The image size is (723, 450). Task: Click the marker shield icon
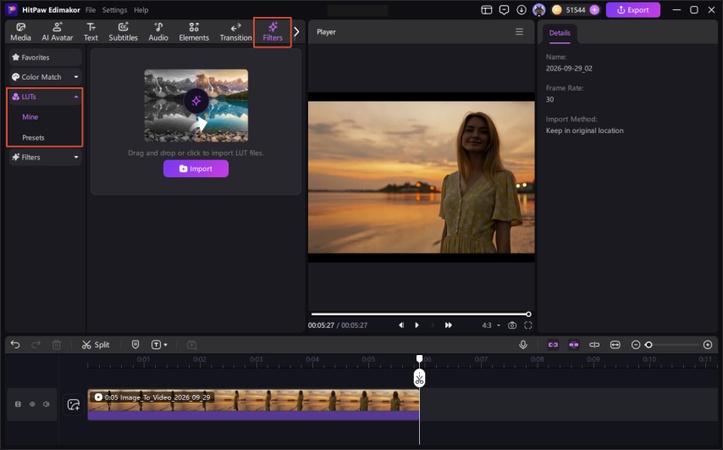(136, 344)
